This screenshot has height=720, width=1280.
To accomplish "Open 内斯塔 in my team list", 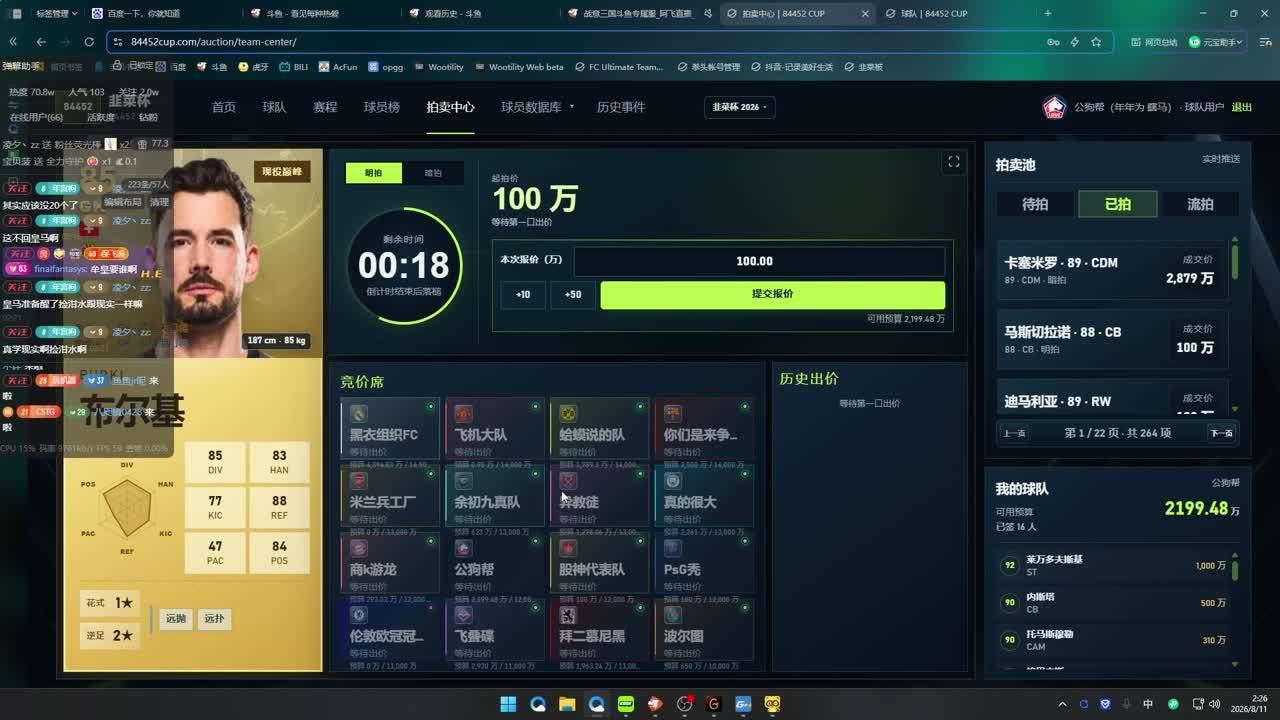I will (1113, 602).
